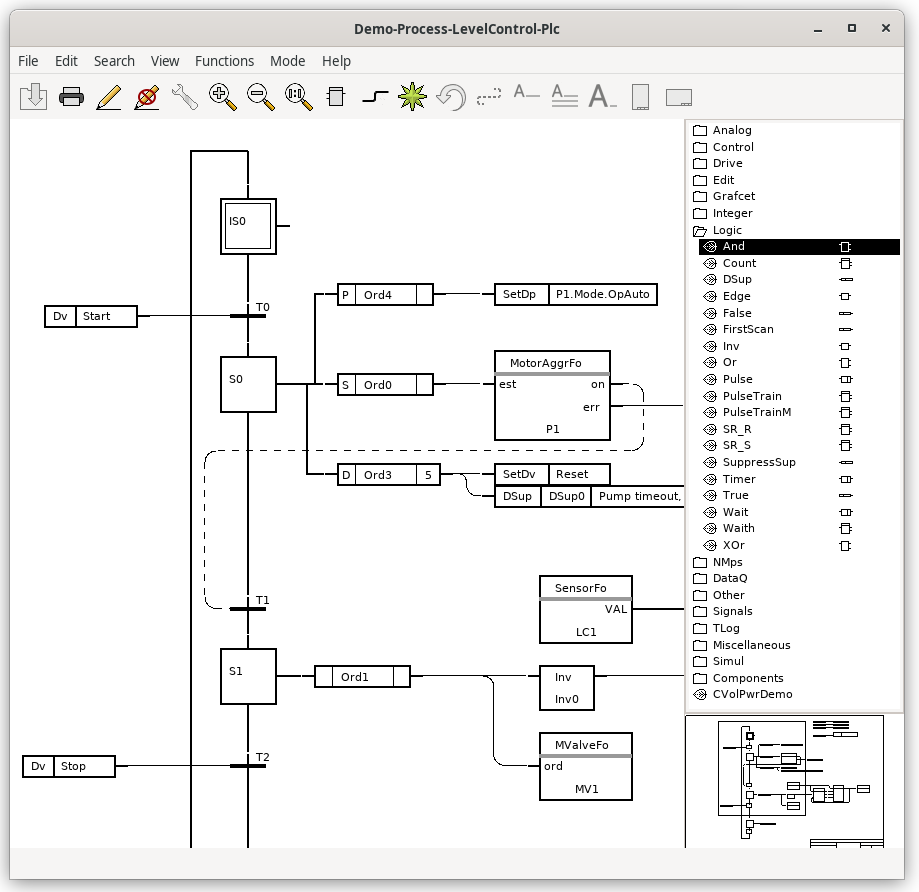Open the Mode menu
919x892 pixels.
coord(287,61)
